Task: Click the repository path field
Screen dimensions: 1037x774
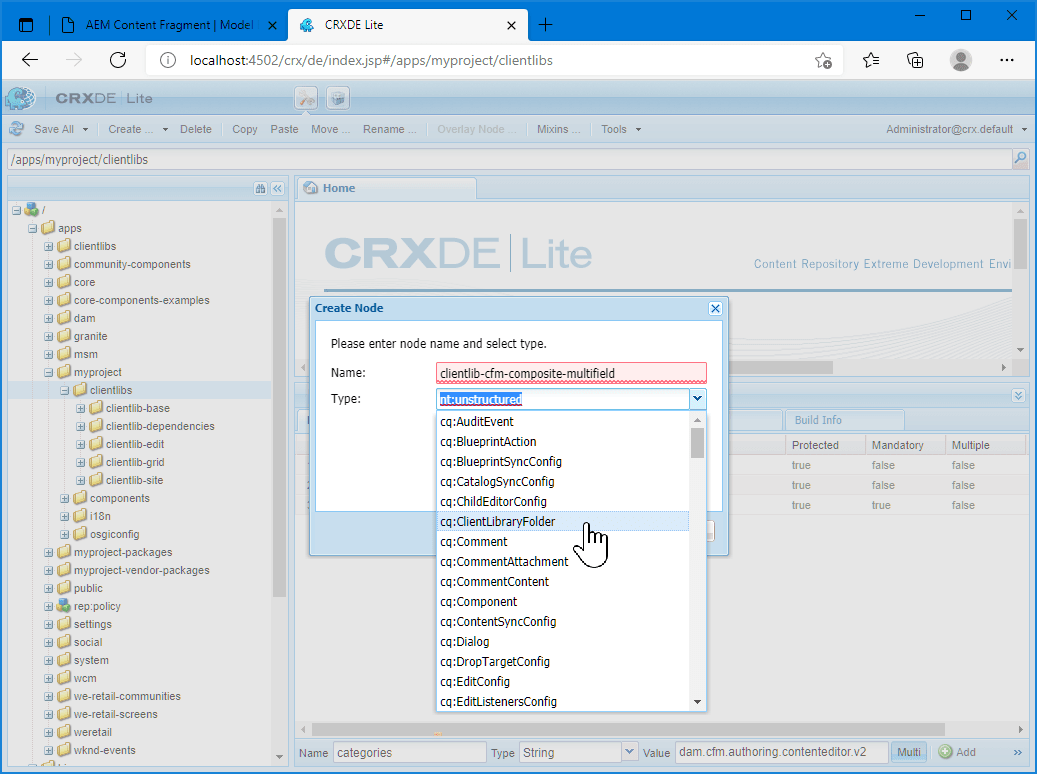Action: click(509, 159)
